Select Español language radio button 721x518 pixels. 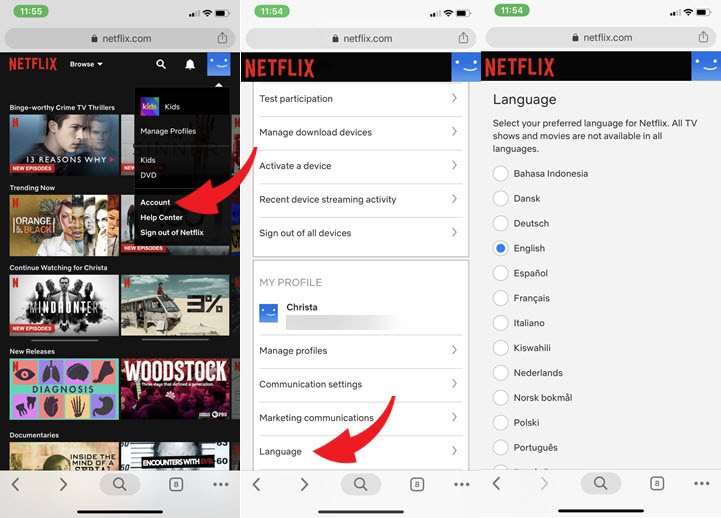(500, 273)
